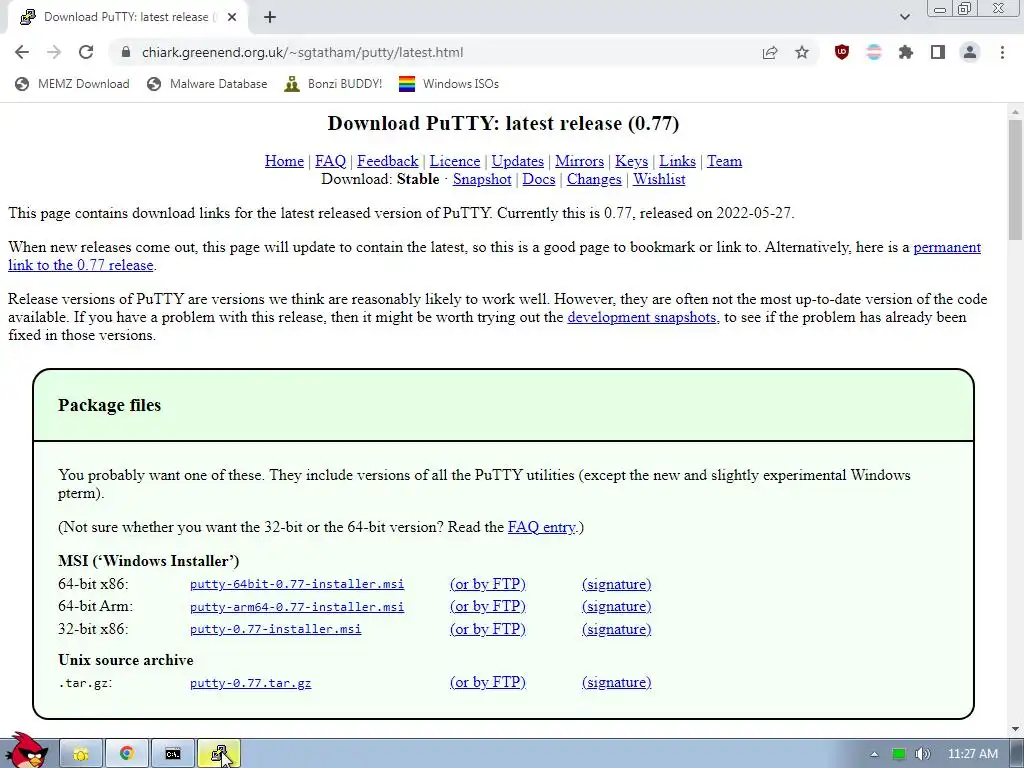View site security padlock info

126,52
